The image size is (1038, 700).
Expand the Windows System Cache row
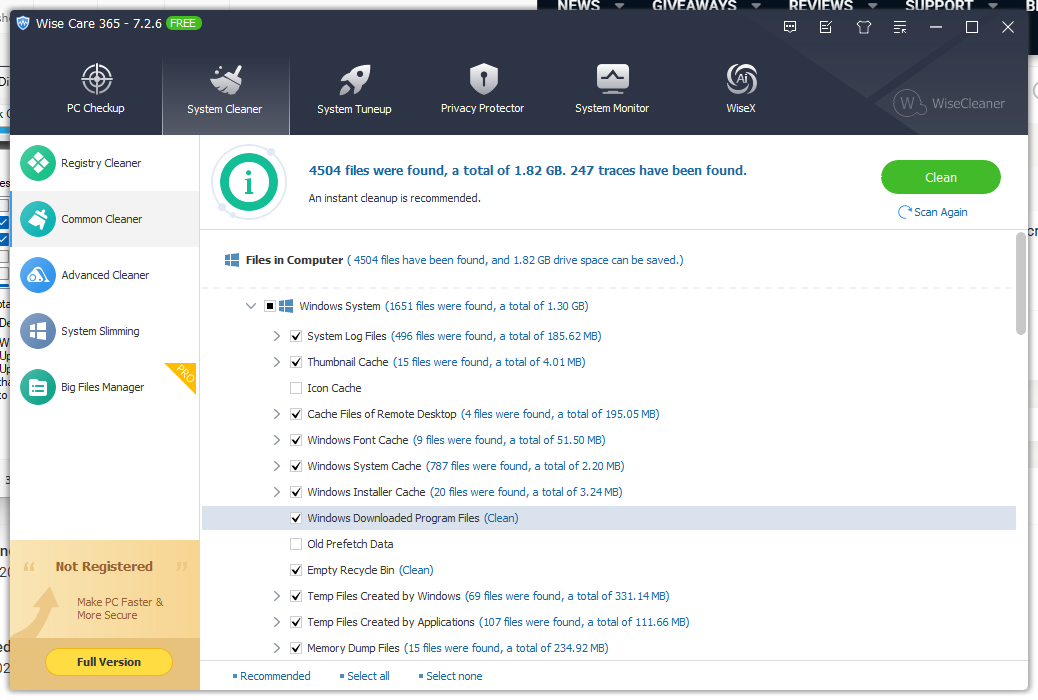(x=277, y=466)
